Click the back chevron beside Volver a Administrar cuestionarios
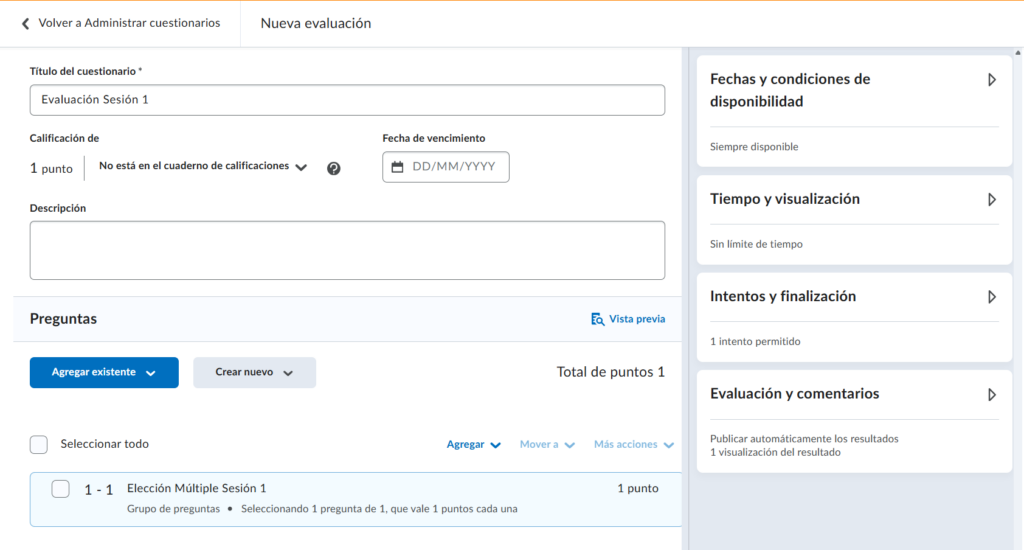 (x=25, y=23)
